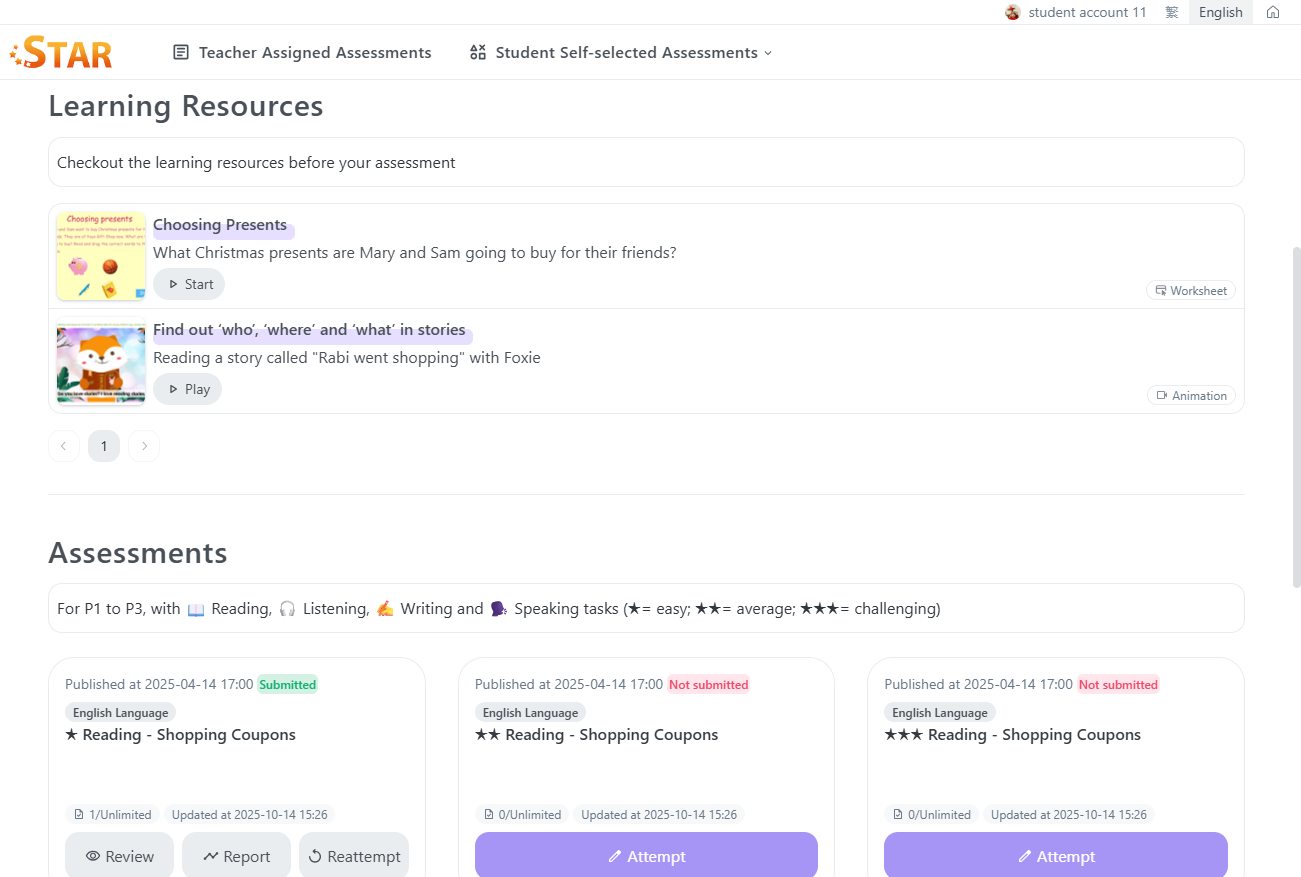This screenshot has width=1301, height=877.
Task: Switch language to Traditional Chinese (繁)
Action: click(x=1171, y=12)
